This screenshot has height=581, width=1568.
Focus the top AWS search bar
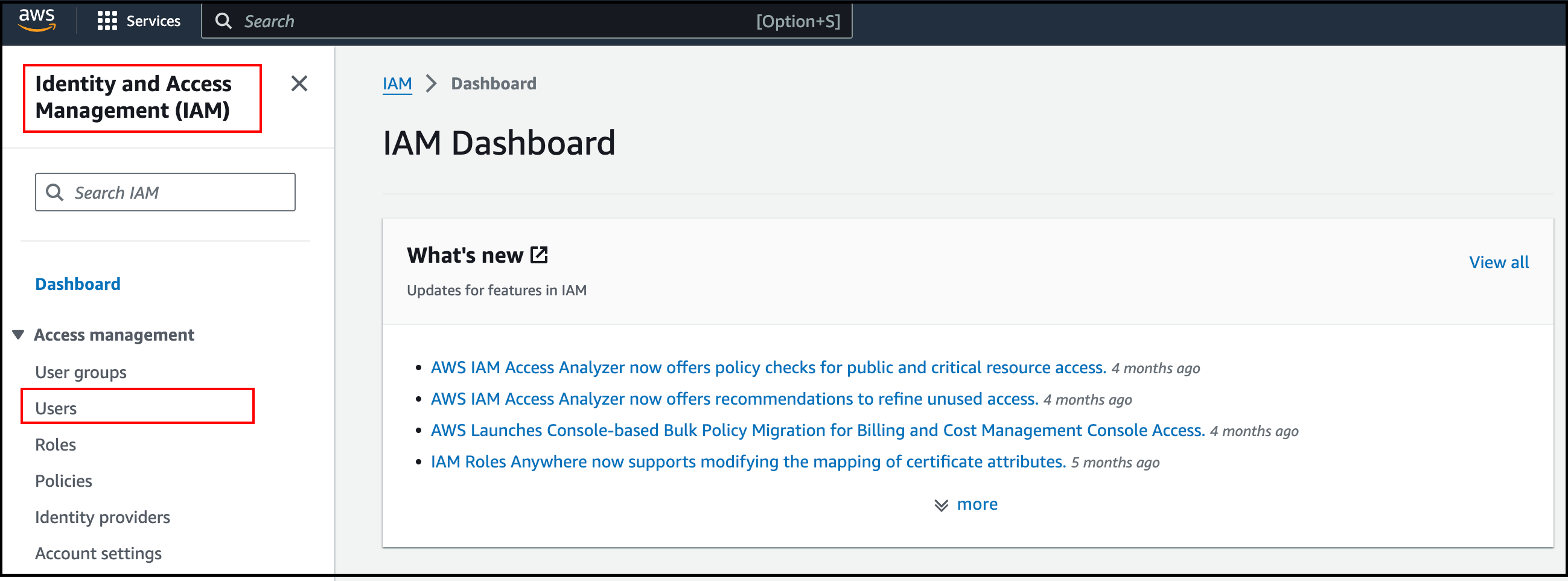coord(526,21)
